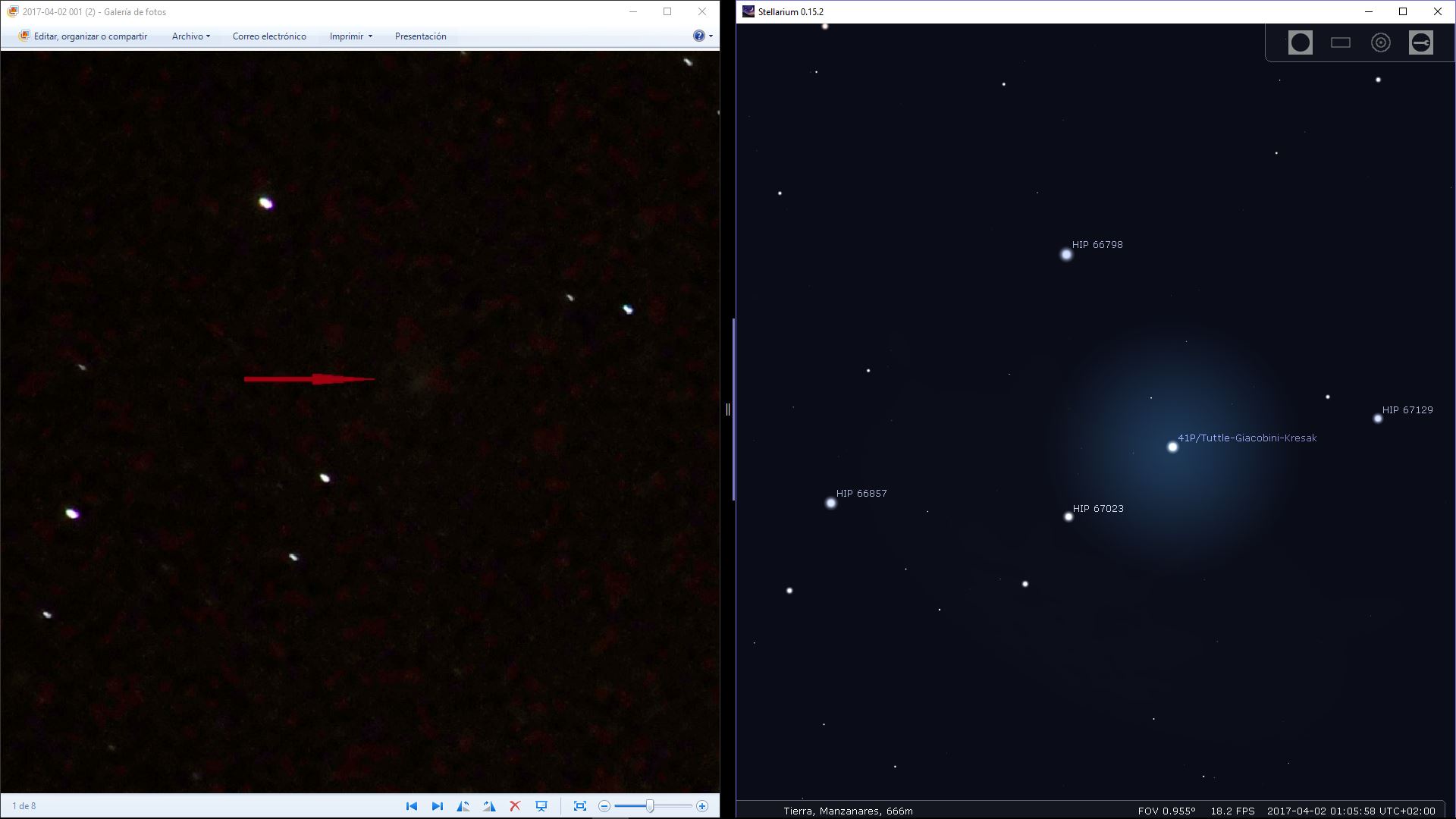Click the zoom out minus button

point(604,806)
